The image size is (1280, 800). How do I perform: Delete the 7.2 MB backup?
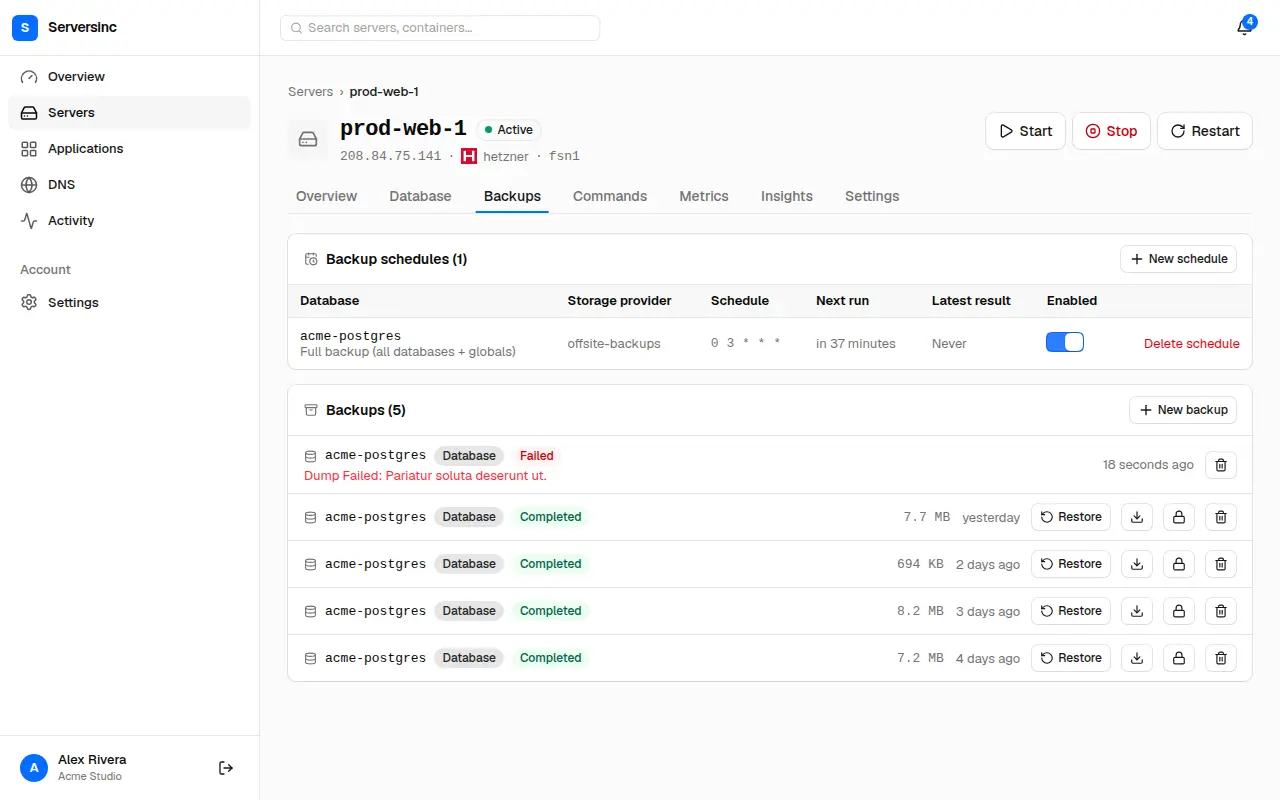1220,658
